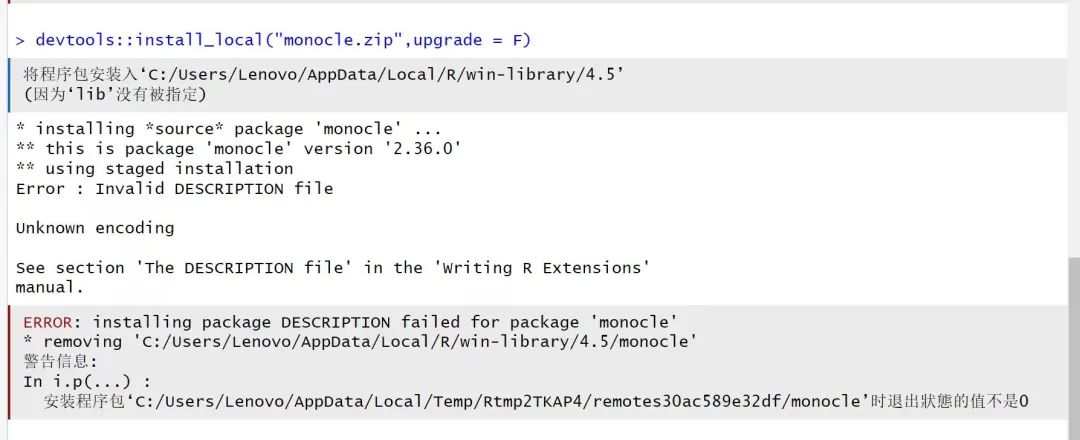This screenshot has width=1080, height=440.
Task: Click the installing *source* package line
Action: tap(228, 129)
